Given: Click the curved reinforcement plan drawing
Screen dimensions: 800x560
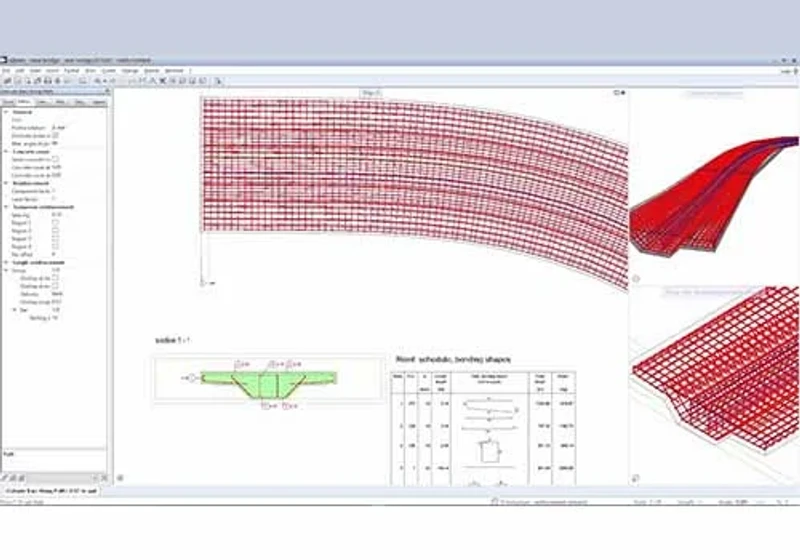Looking at the screenshot, I should tap(415, 194).
